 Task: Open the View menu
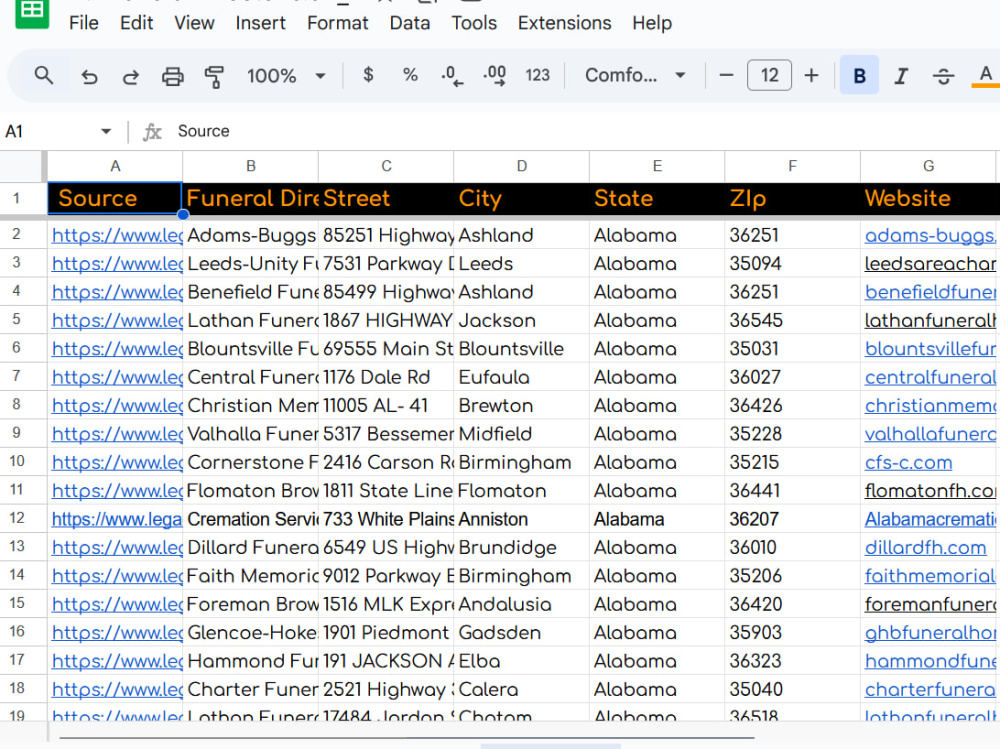[195, 23]
